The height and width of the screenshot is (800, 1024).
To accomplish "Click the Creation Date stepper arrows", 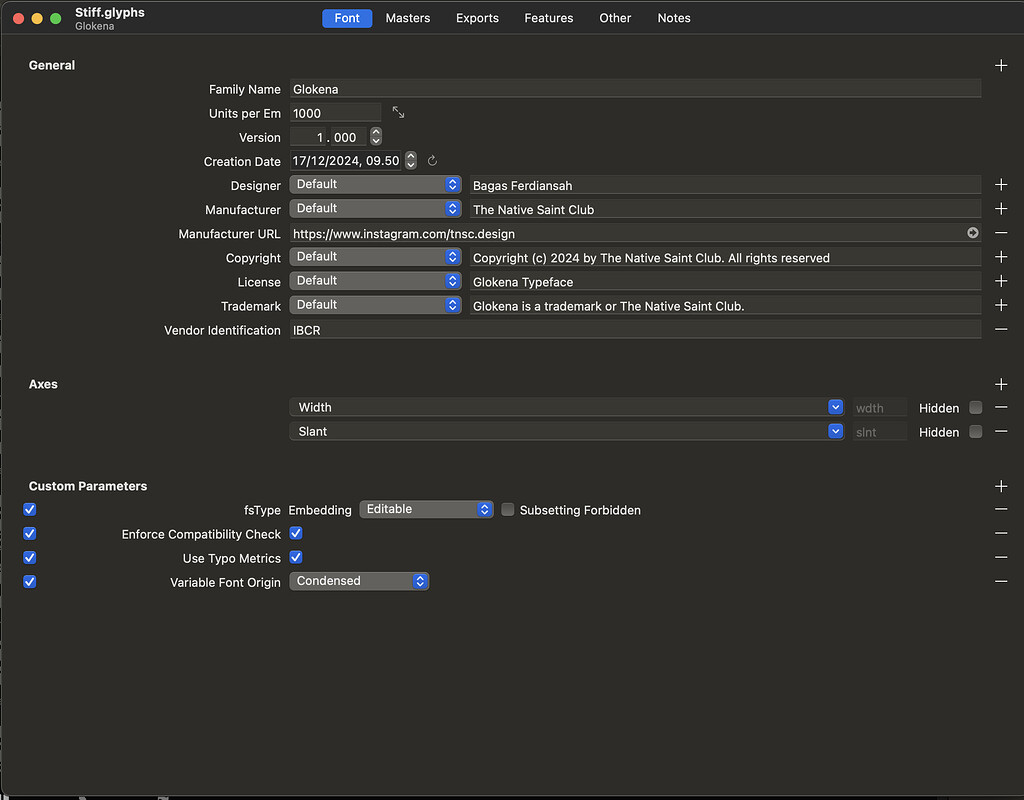I will [x=411, y=161].
